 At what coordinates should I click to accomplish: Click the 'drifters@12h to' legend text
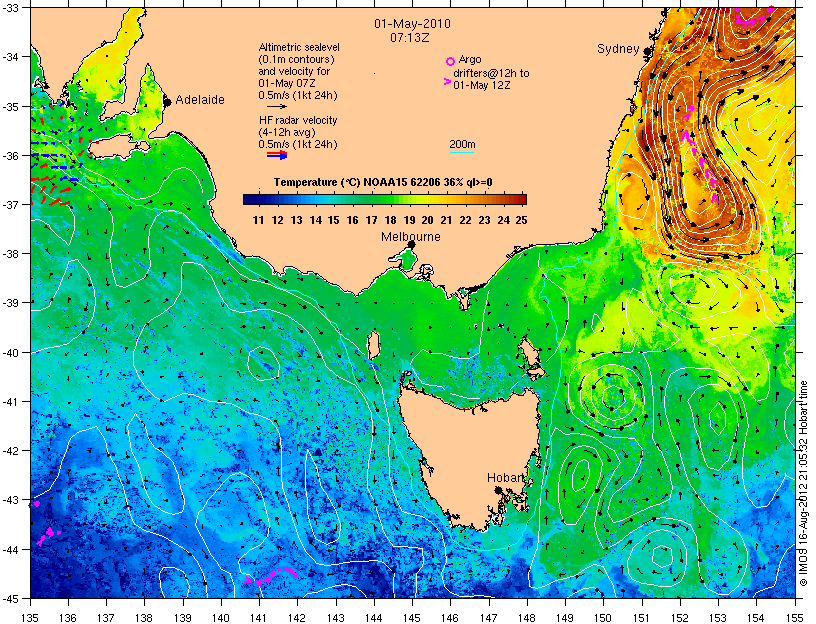pyautogui.click(x=491, y=73)
